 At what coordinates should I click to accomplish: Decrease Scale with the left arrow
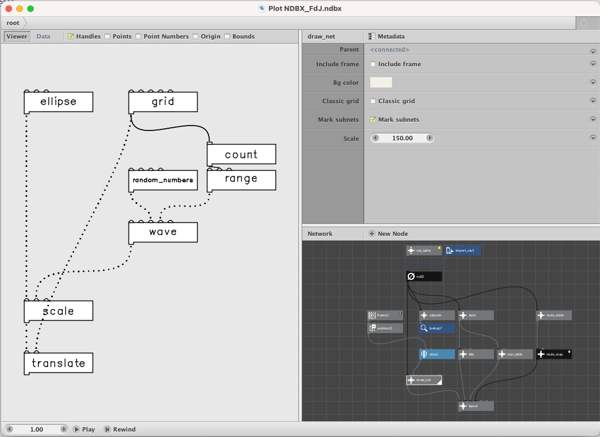(x=375, y=138)
